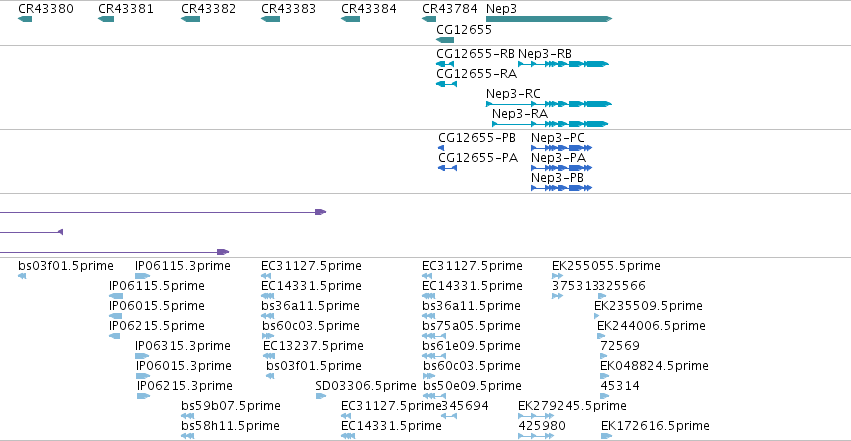Open the SD03306.5prime EST
851x441 pixels.
321,397
